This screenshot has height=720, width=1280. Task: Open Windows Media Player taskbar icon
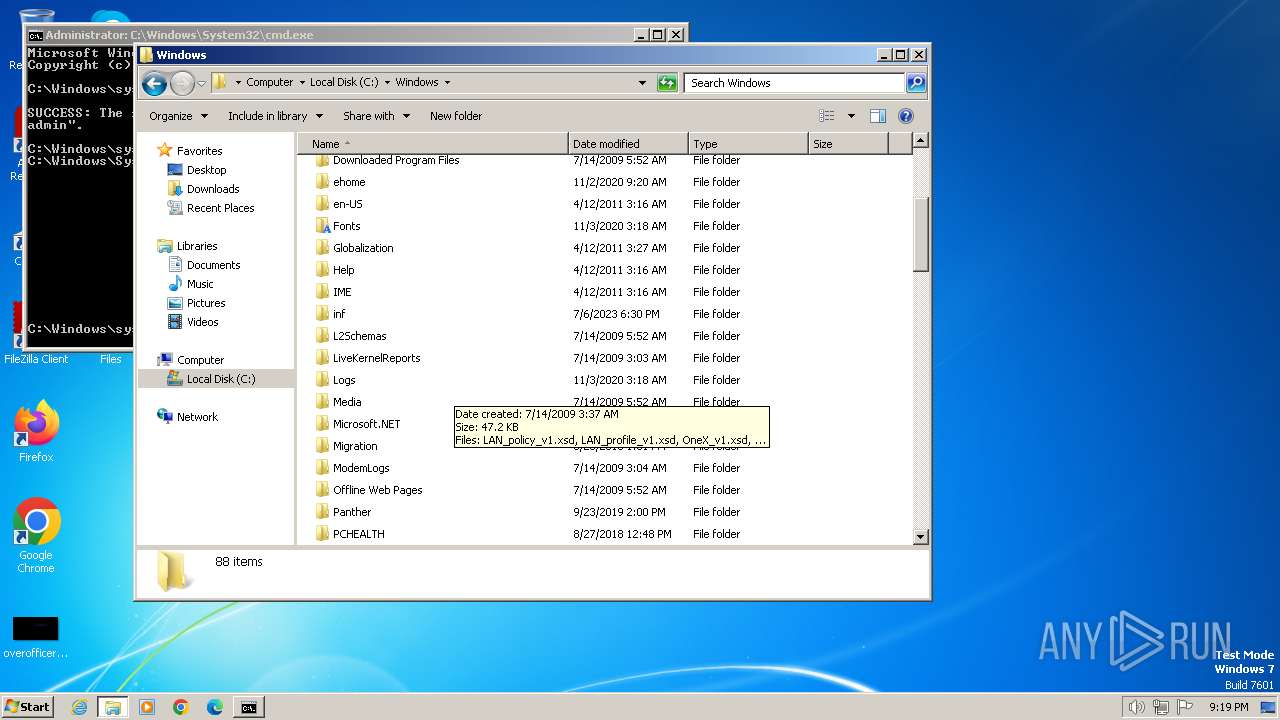pos(147,707)
